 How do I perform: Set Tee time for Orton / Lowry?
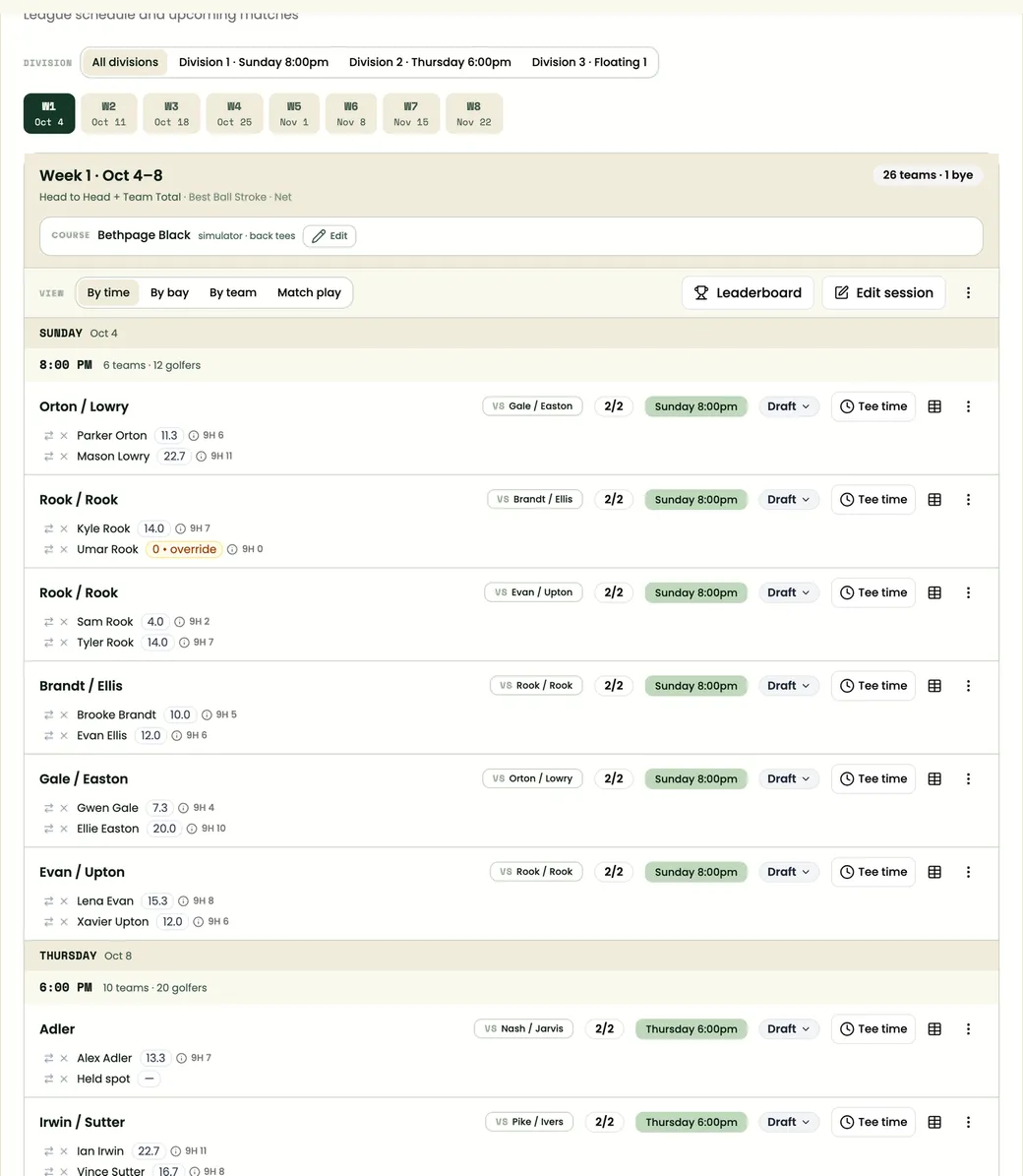873,406
